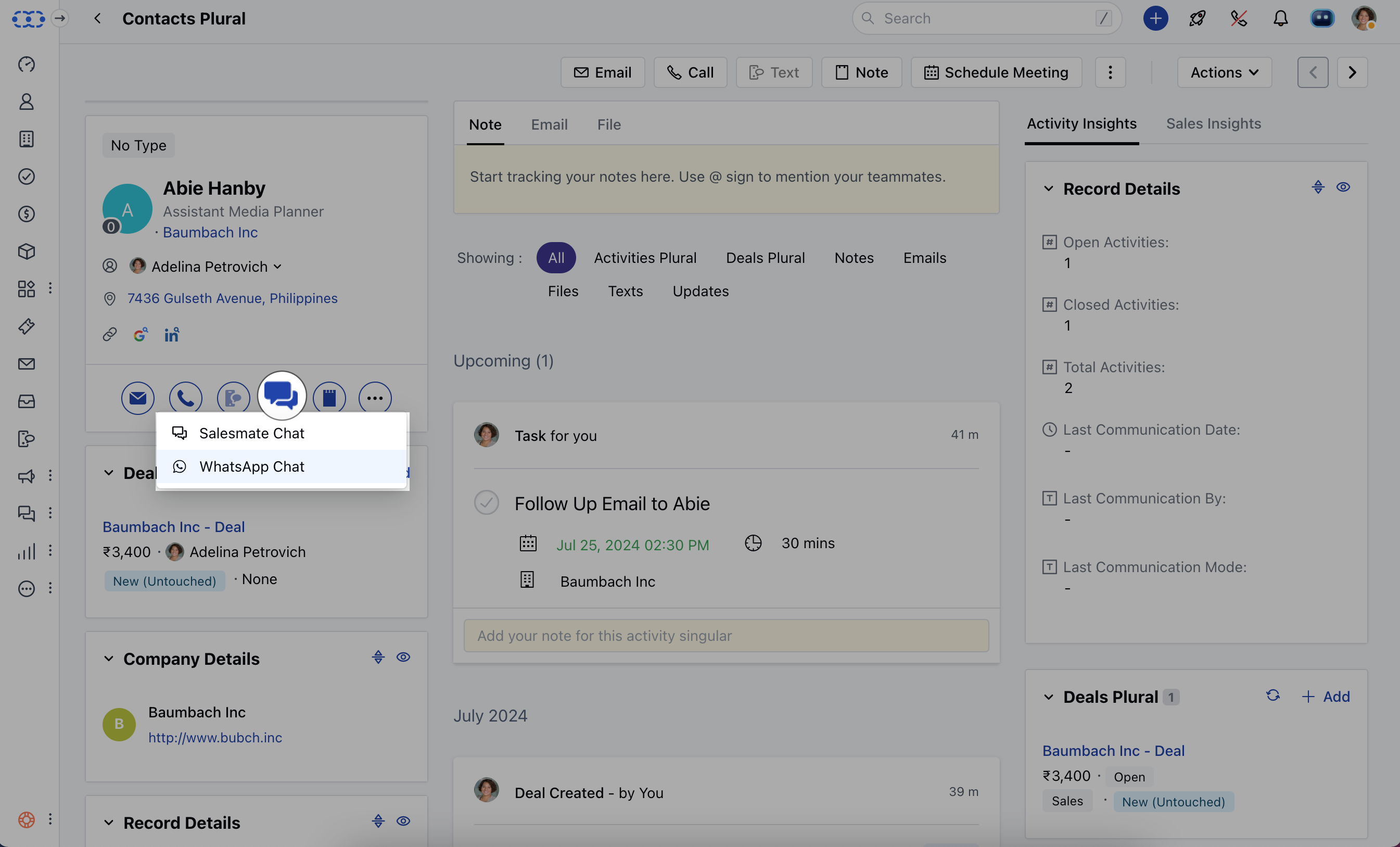Refresh the Deals Plural panel
The height and width of the screenshot is (847, 1400).
coord(1272,696)
